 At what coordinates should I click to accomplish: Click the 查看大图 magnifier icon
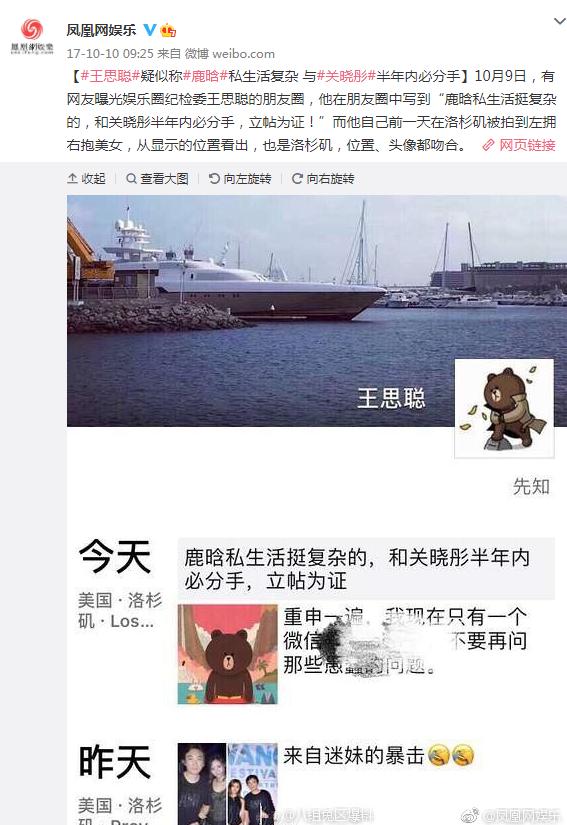coord(131,179)
